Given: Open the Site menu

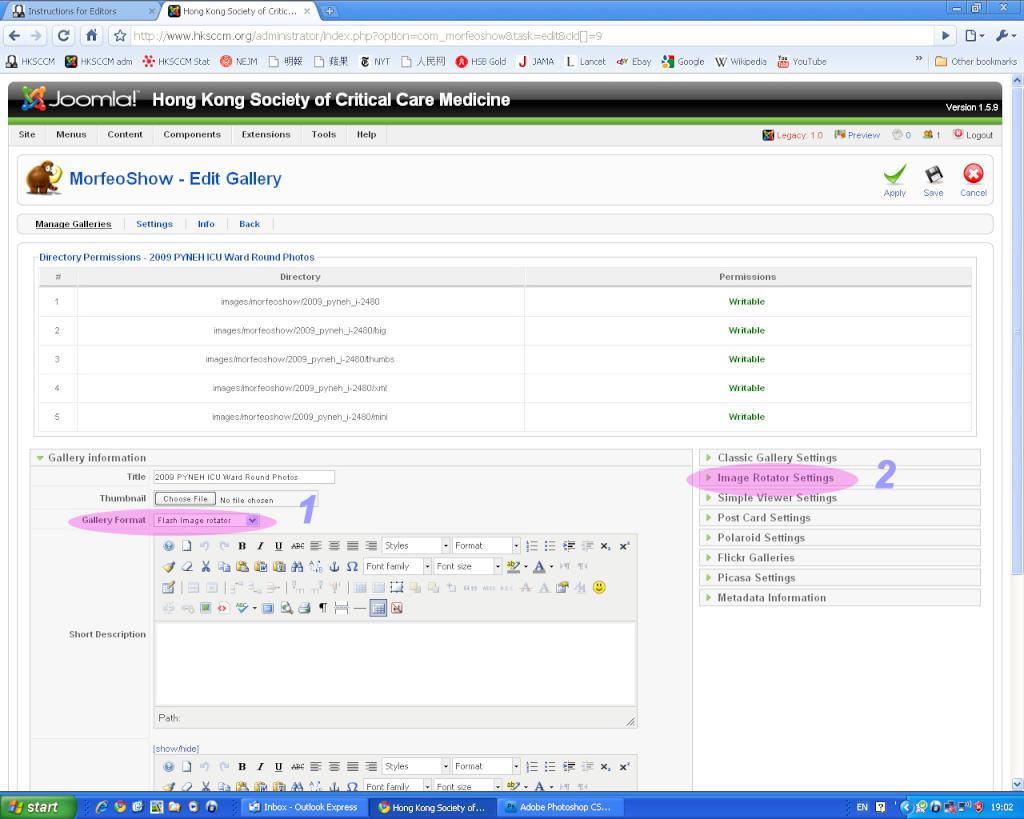Looking at the screenshot, I should click(x=27, y=135).
